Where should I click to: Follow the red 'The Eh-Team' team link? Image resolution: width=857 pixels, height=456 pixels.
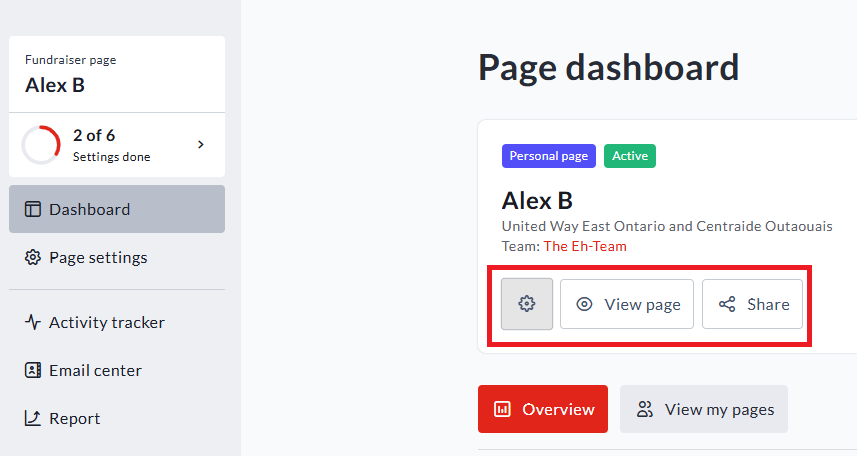pyautogui.click(x=585, y=246)
